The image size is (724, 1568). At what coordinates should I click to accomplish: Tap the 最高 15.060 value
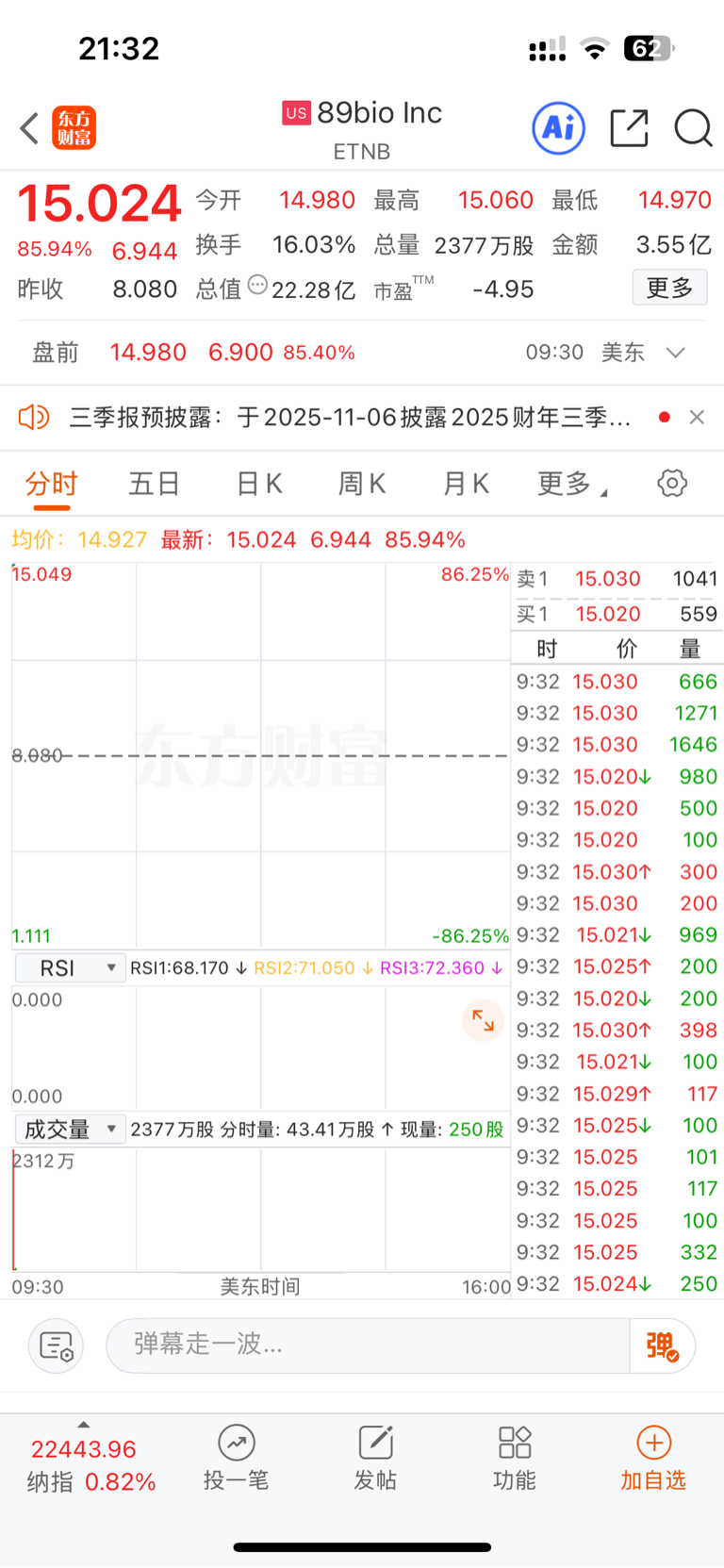[x=495, y=200]
